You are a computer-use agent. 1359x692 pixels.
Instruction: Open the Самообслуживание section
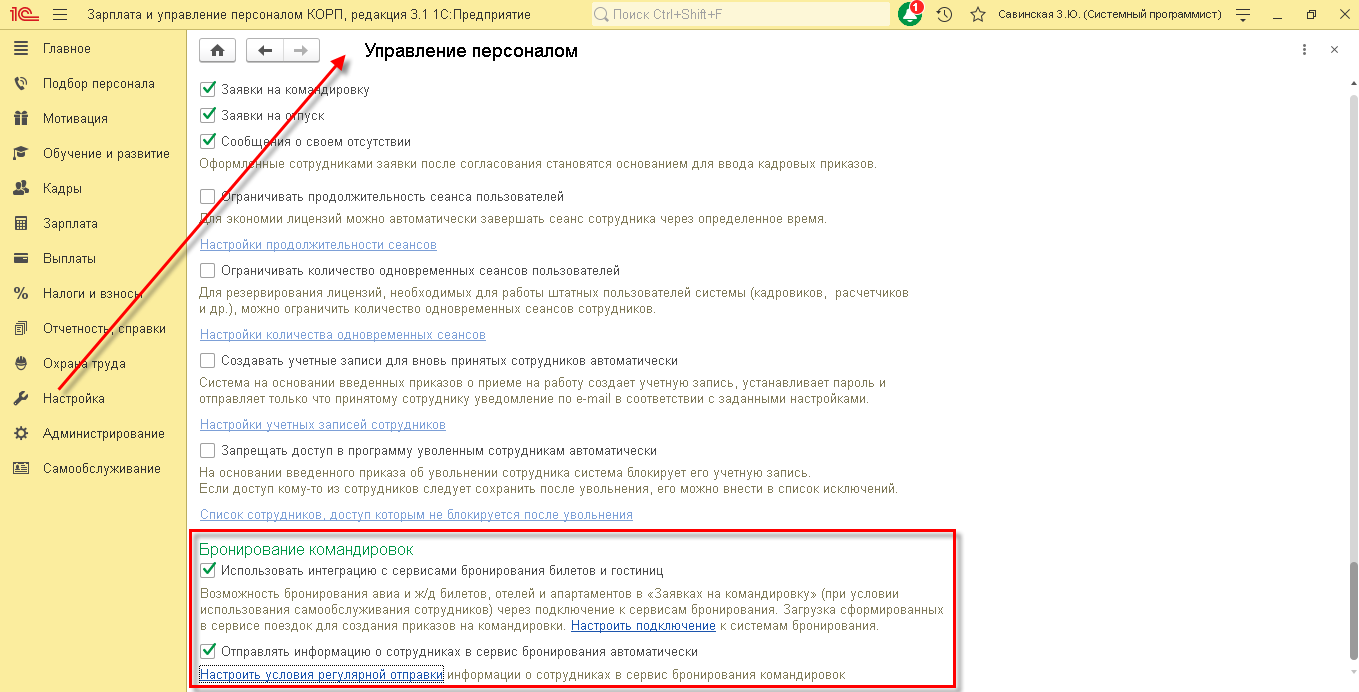pyautogui.click(x=94, y=469)
